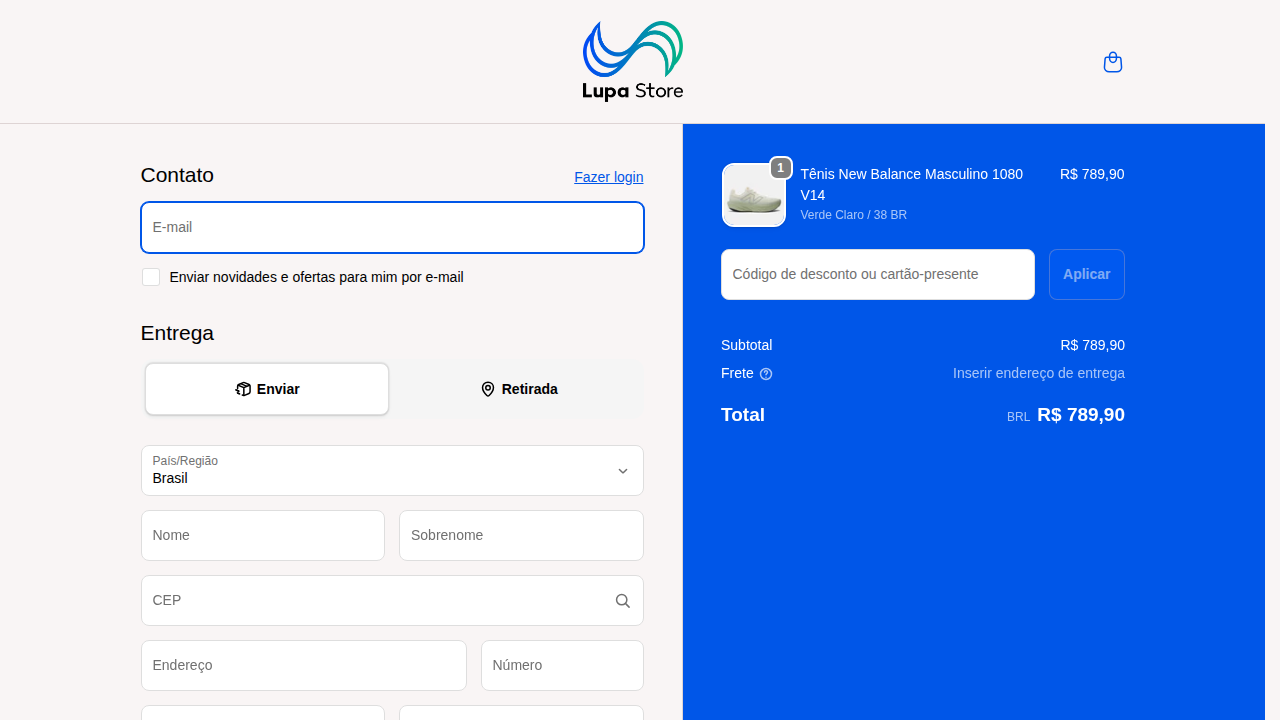1280x720 pixels.
Task: Click into the CEP field
Action: 392,600
